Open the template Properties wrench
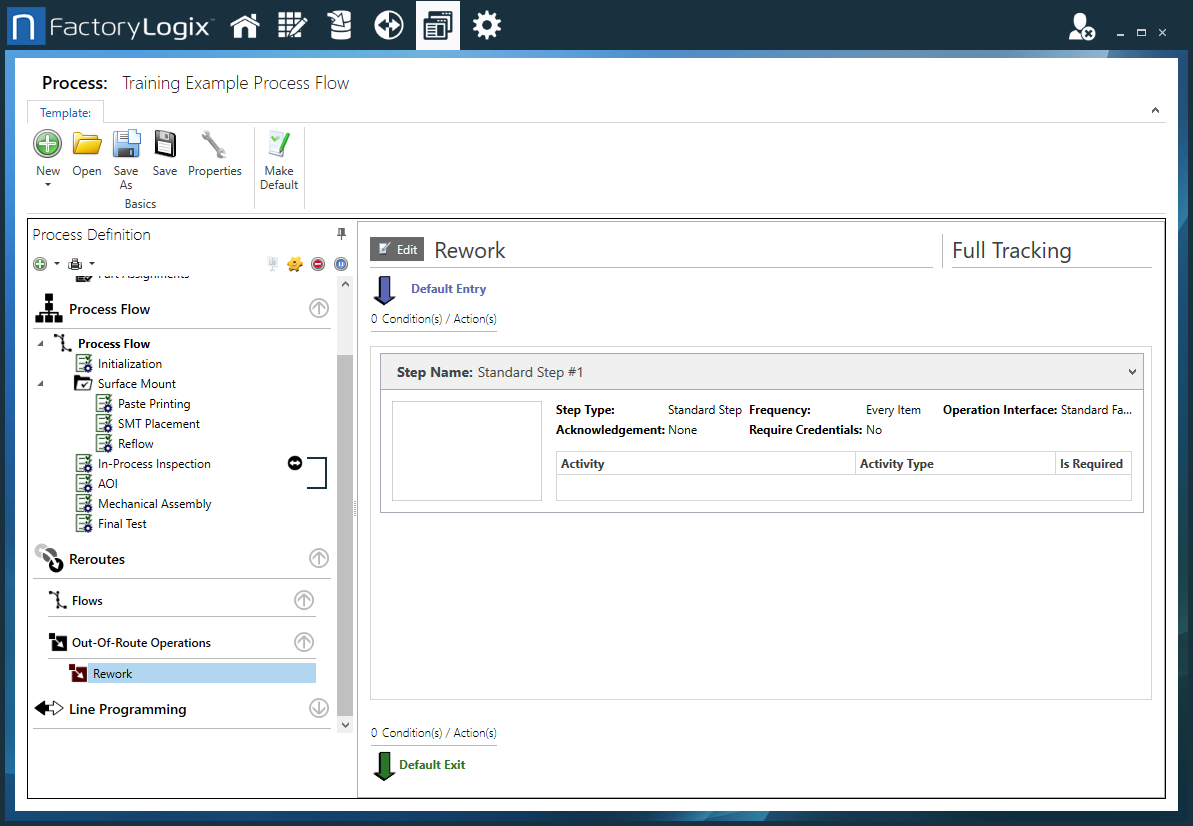The width and height of the screenshot is (1193, 826). (214, 146)
